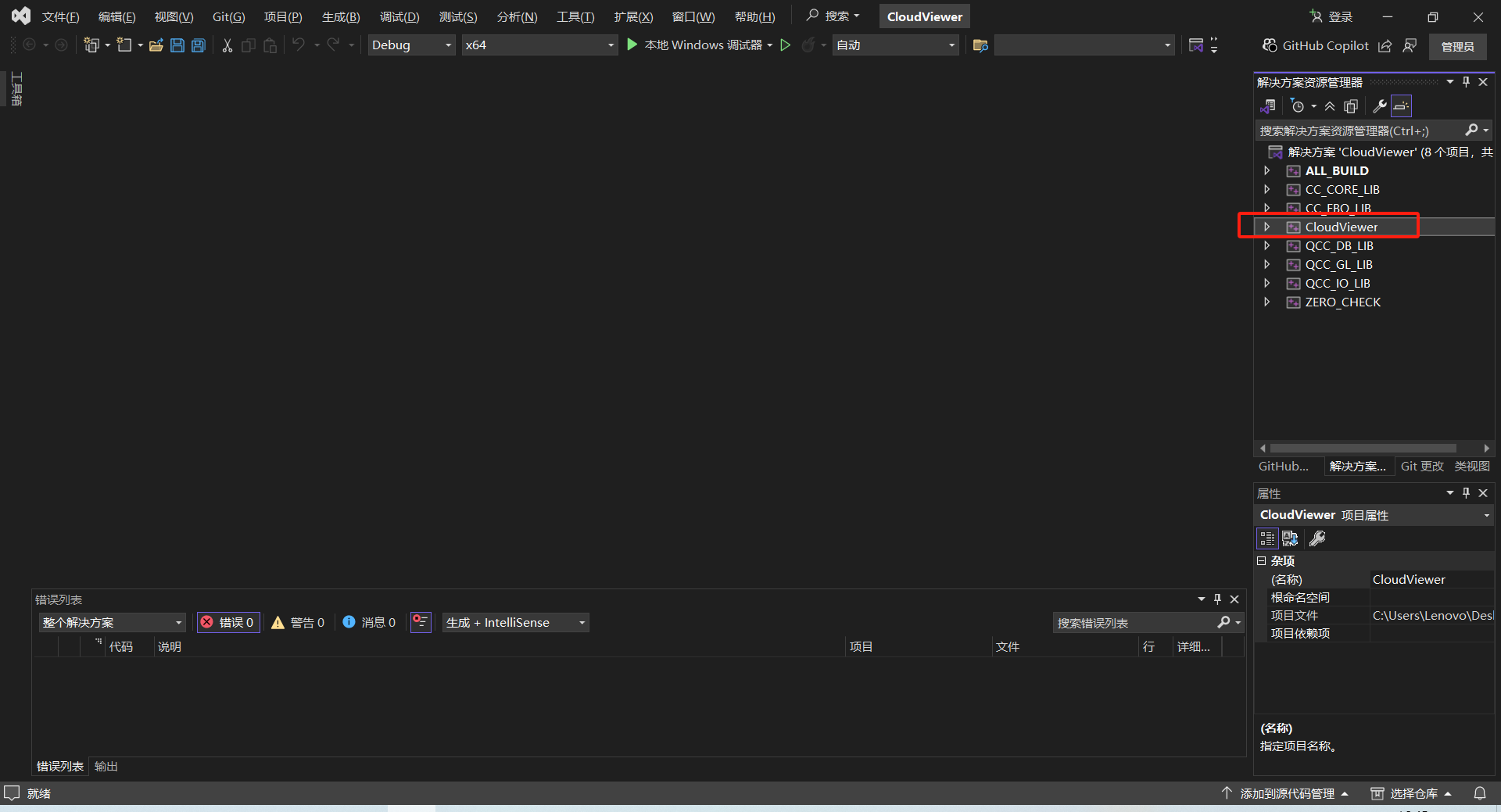Image resolution: width=1501 pixels, height=812 pixels.
Task: Click the Save All icon
Action: [x=198, y=45]
